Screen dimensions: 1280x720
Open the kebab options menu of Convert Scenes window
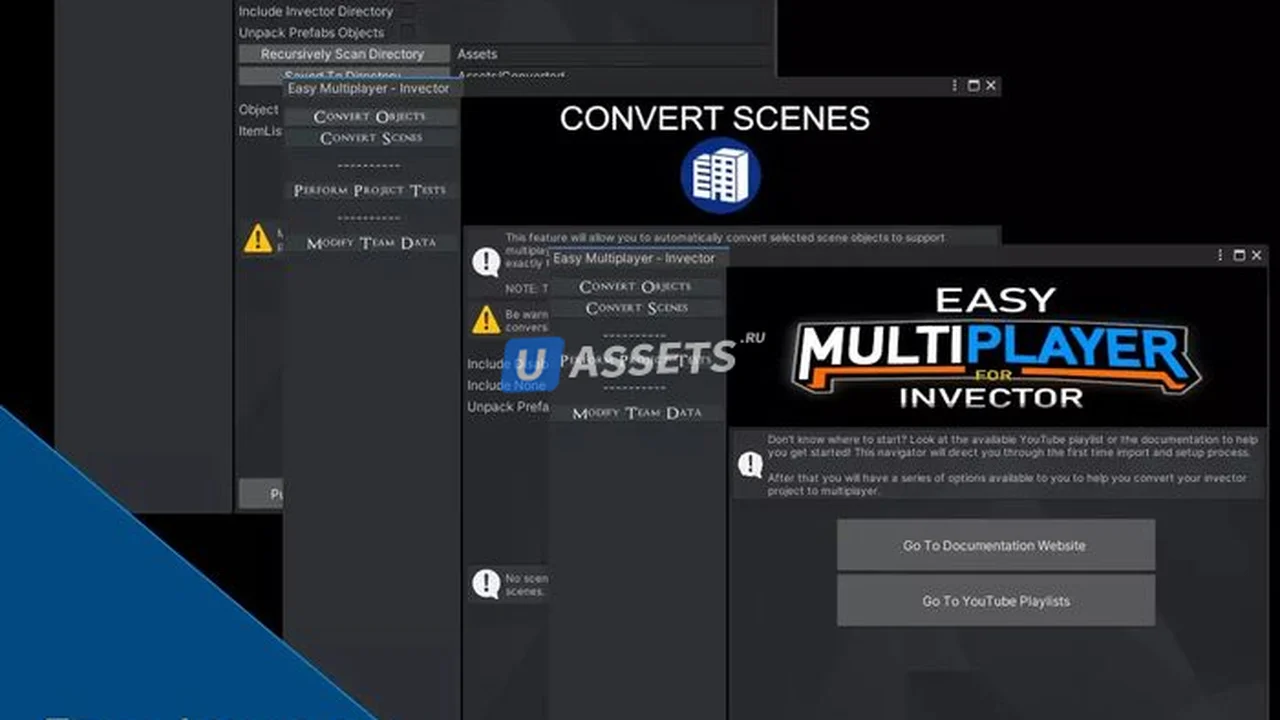point(955,86)
